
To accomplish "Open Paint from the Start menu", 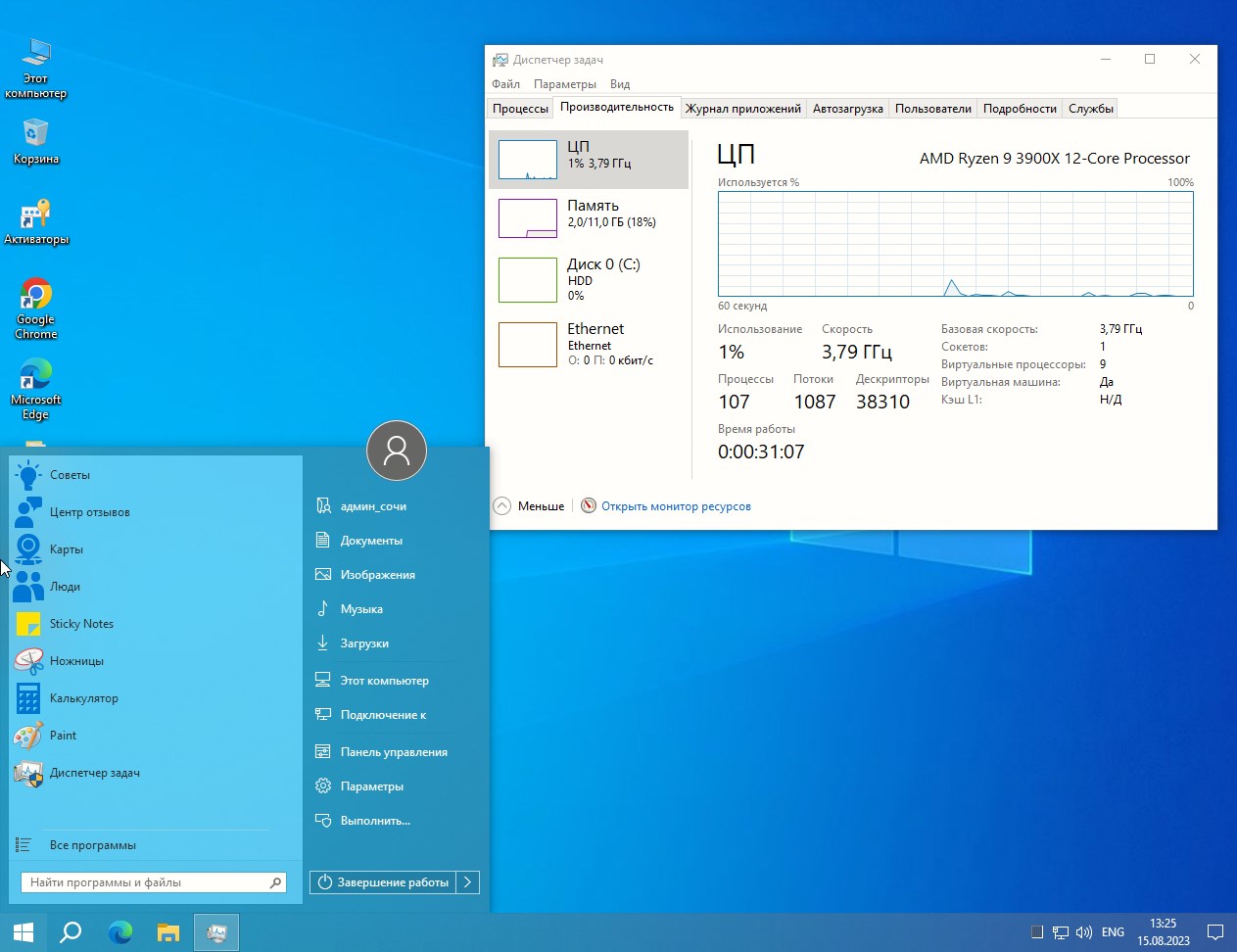I will coord(60,735).
